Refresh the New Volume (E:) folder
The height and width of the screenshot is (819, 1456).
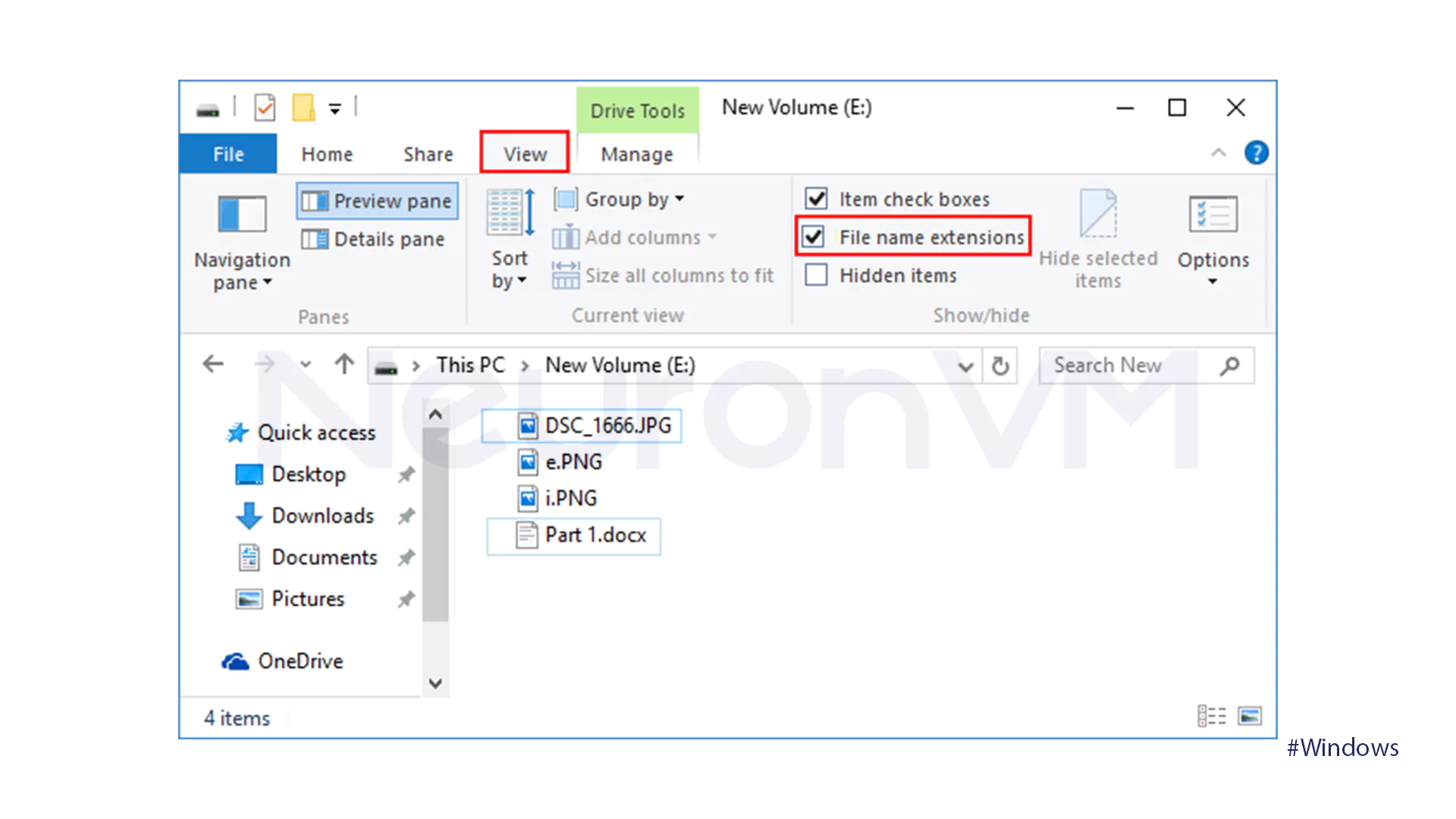(x=999, y=365)
